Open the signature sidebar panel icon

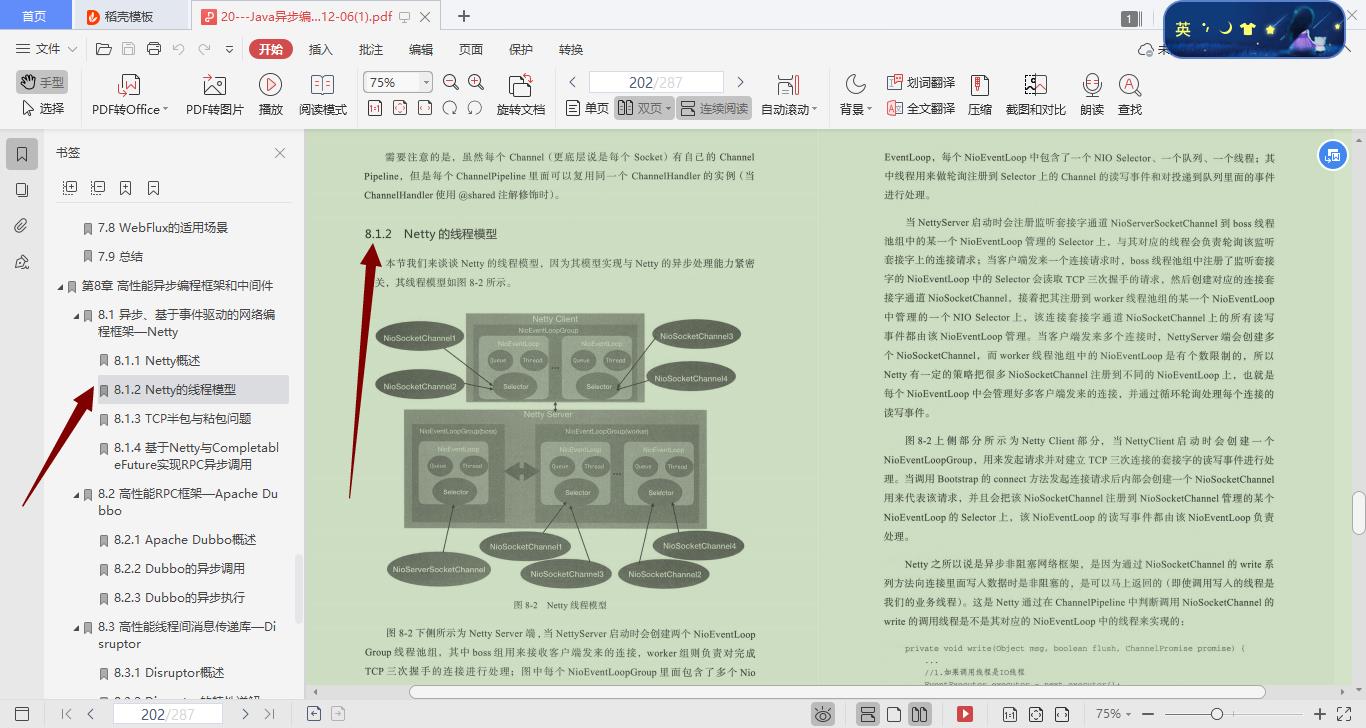22,262
